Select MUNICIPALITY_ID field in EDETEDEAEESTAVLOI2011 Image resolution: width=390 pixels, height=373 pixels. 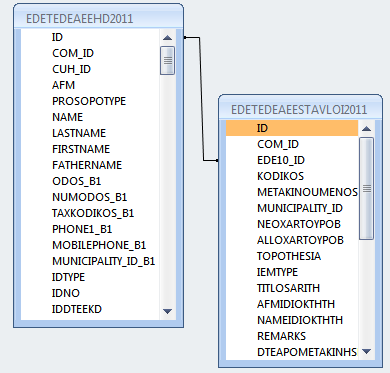(x=292, y=208)
